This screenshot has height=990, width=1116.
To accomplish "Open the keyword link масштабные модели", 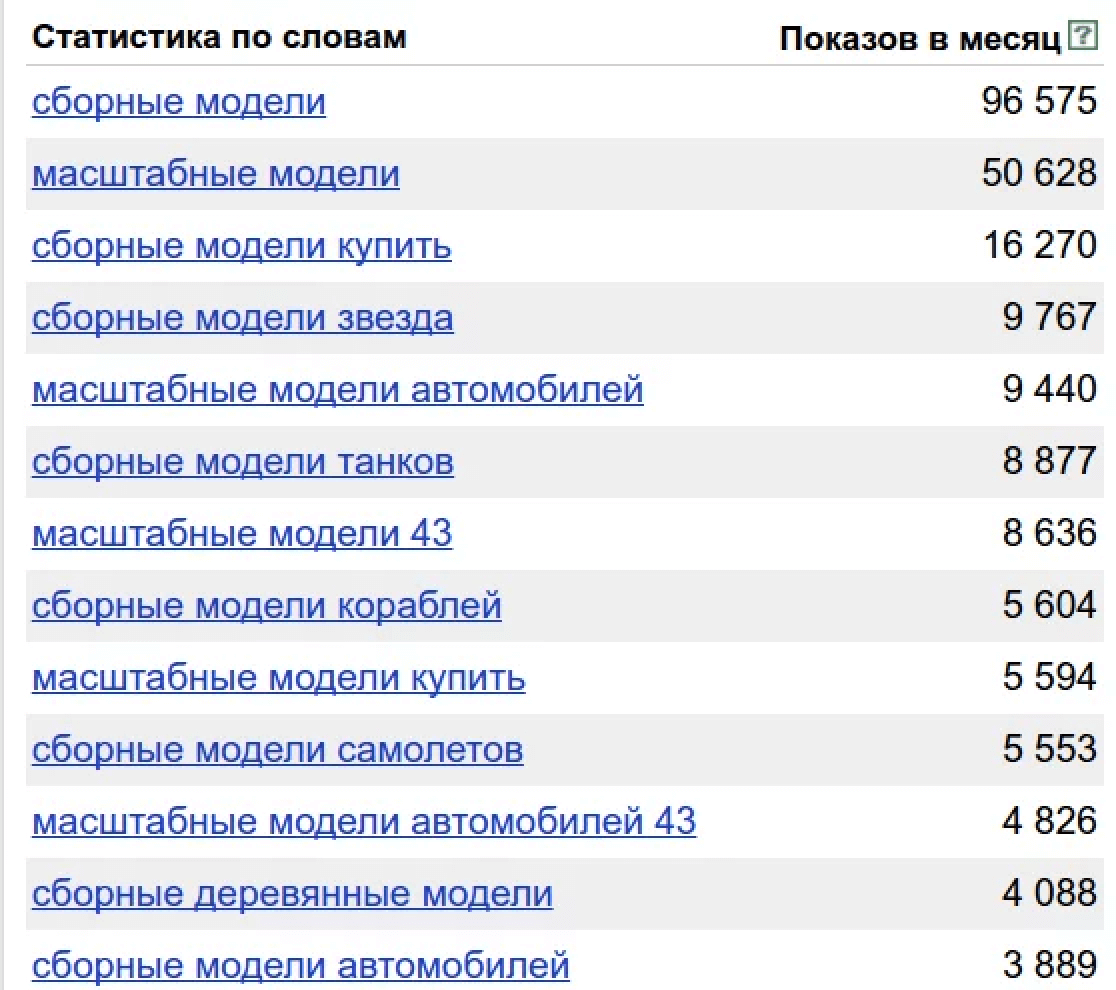I will [x=216, y=173].
